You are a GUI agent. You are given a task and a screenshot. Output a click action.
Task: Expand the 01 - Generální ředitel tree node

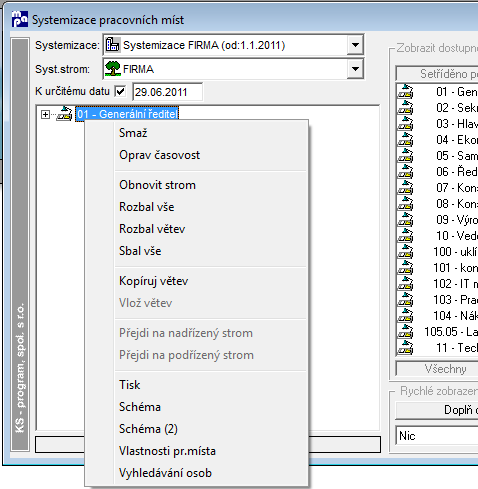(45, 114)
